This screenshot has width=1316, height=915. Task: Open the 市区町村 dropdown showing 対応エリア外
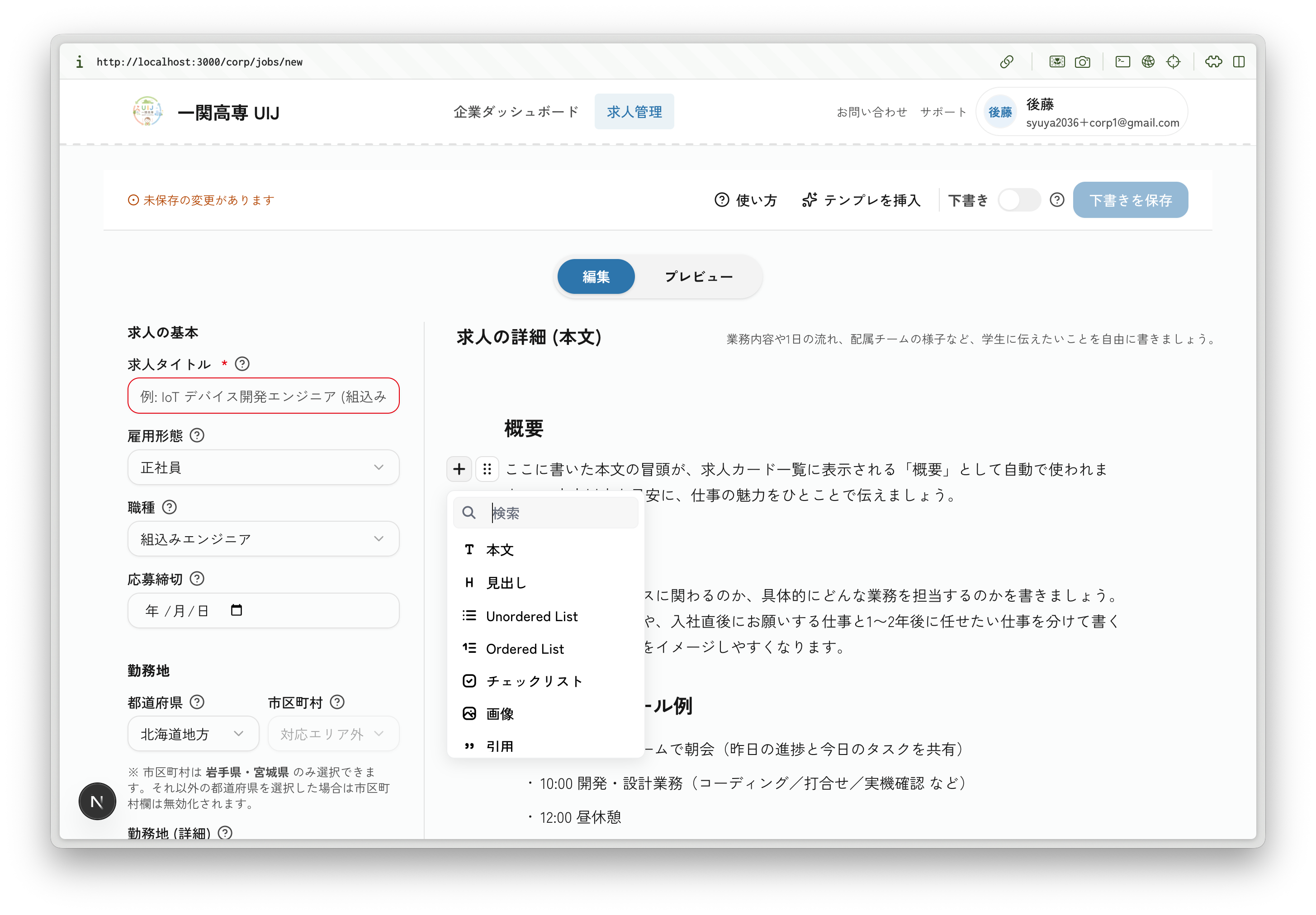tap(333, 734)
